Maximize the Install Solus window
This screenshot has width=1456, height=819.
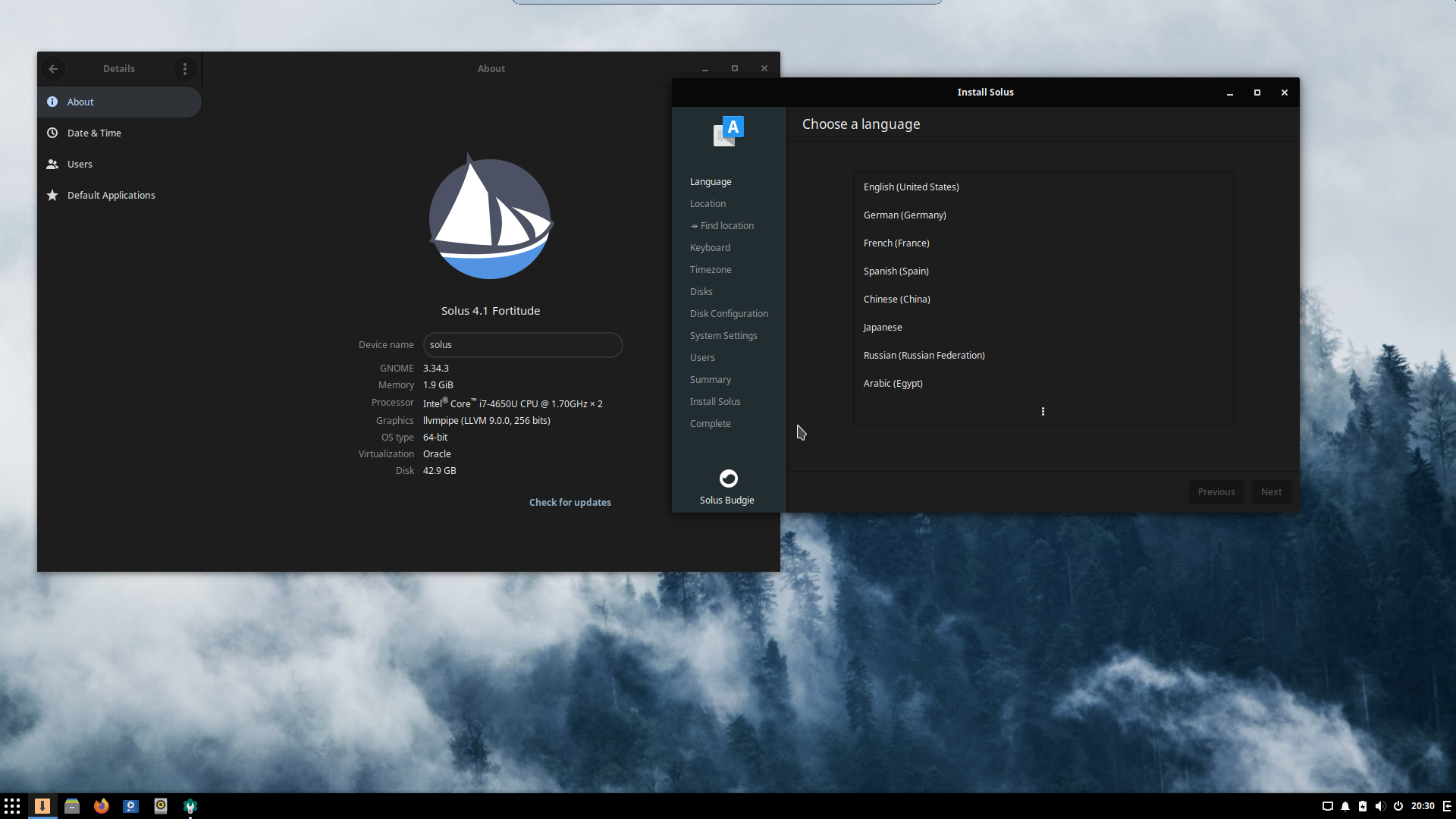(1257, 93)
